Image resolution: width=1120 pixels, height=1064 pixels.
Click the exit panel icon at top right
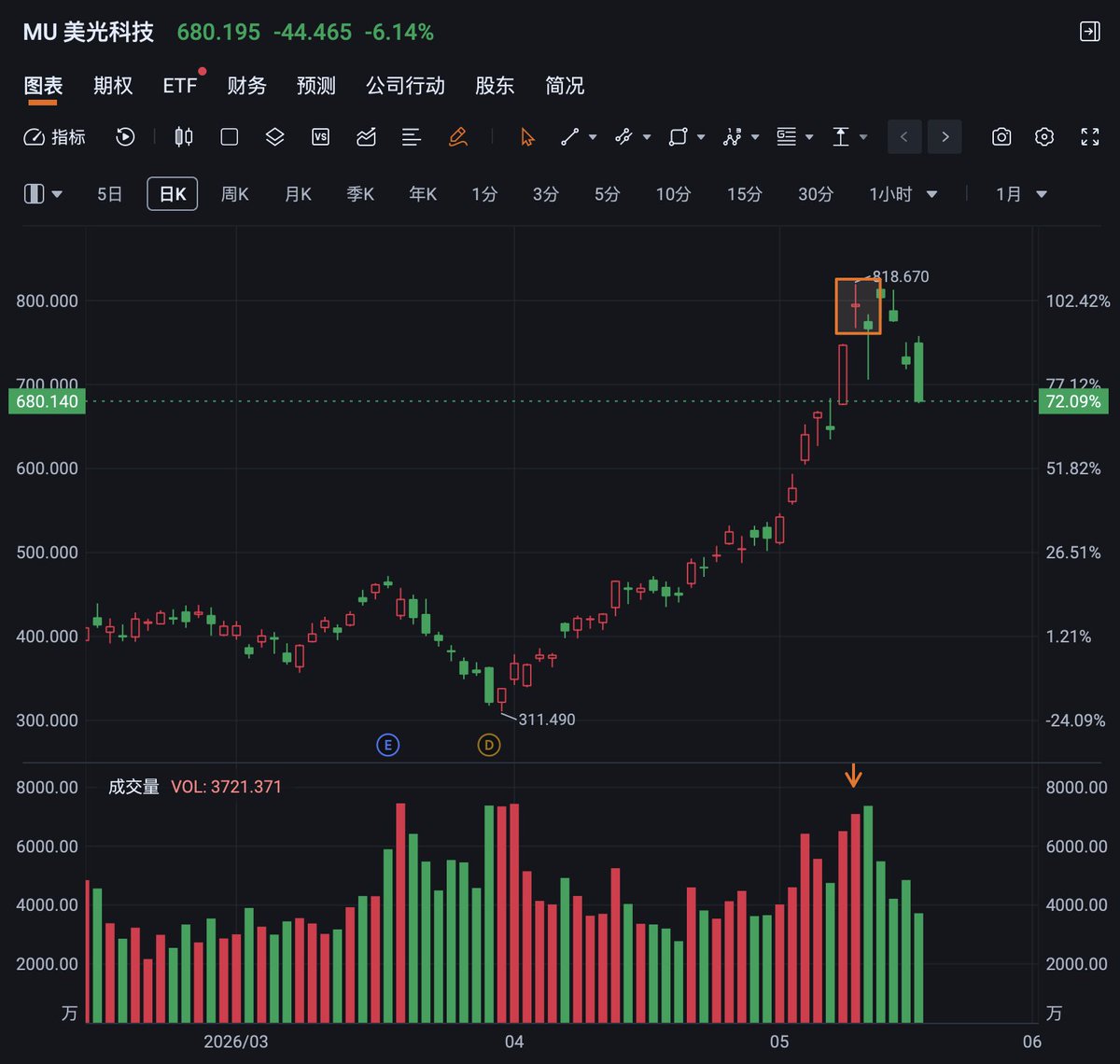(1090, 32)
